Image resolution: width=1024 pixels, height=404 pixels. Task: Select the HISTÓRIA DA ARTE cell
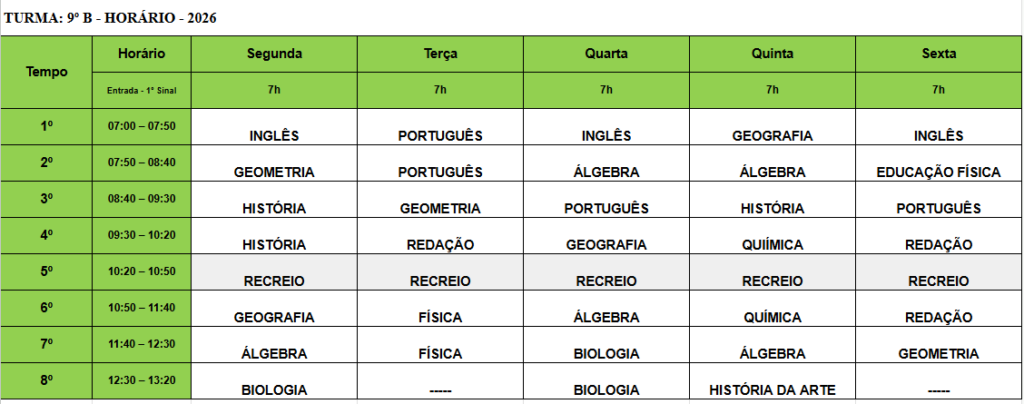(x=773, y=381)
